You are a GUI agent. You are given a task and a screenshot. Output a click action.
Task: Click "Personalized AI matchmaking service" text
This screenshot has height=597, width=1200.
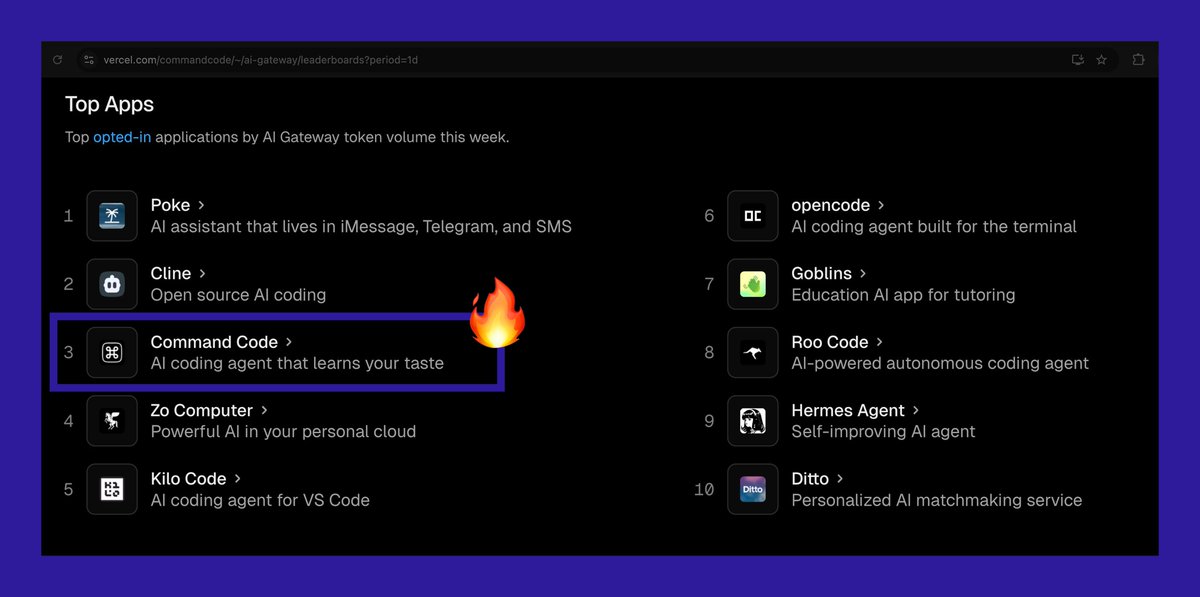937,500
